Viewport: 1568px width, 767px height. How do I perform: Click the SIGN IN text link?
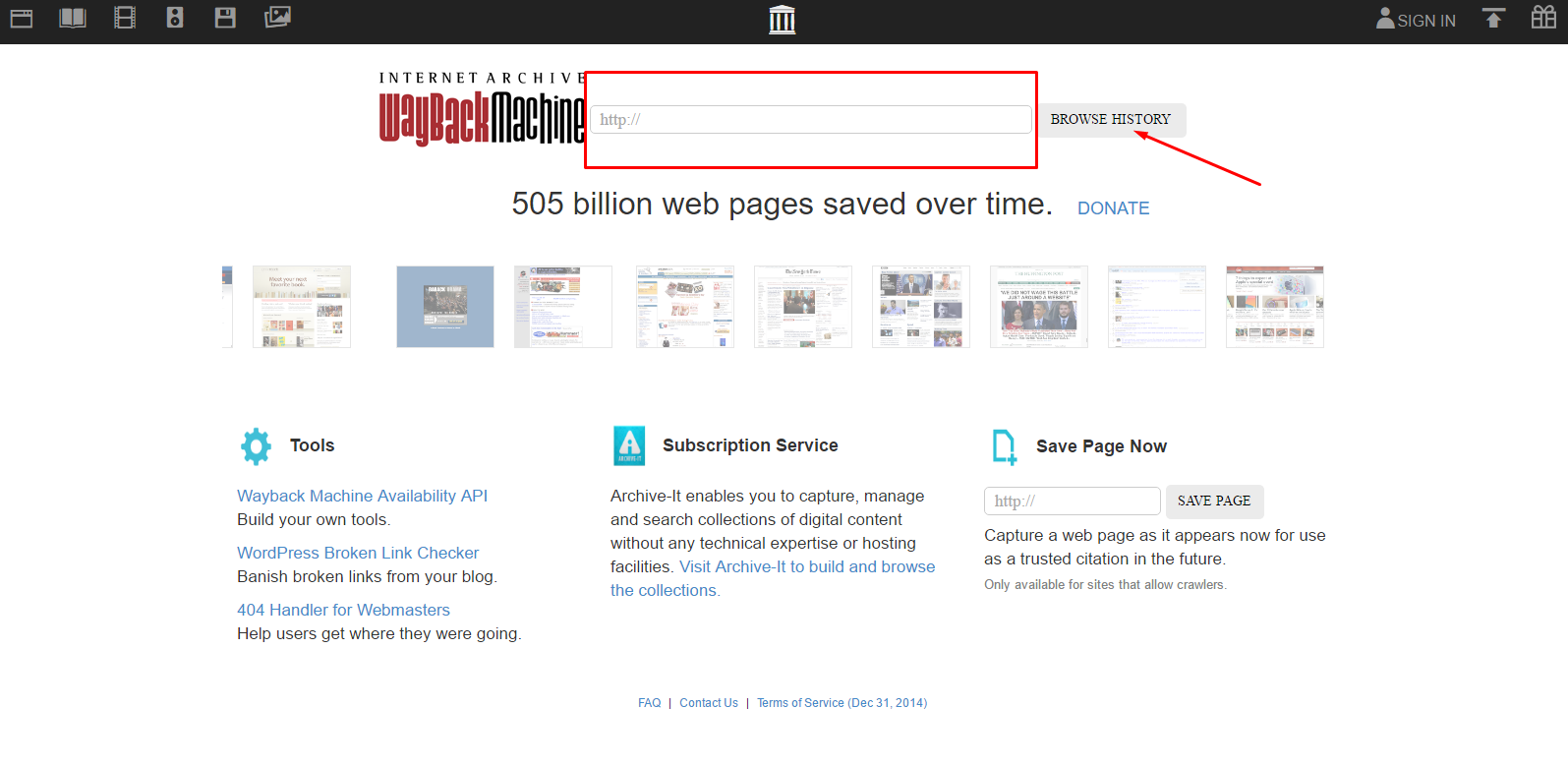[1426, 21]
